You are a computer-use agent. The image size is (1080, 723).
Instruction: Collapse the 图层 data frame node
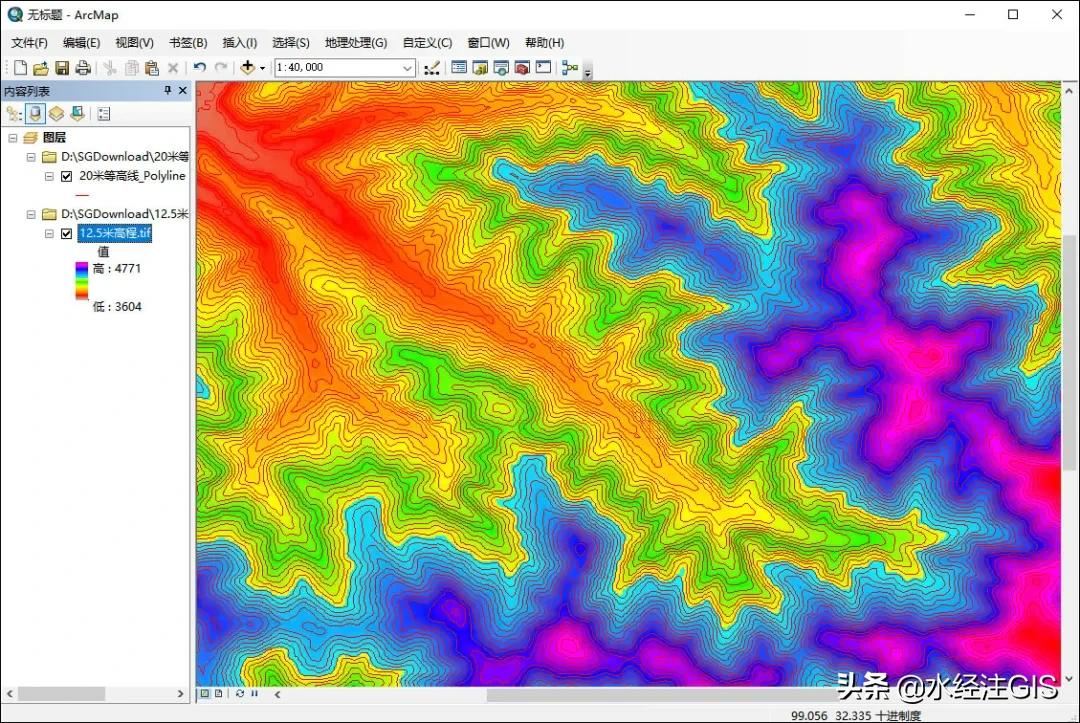12,138
